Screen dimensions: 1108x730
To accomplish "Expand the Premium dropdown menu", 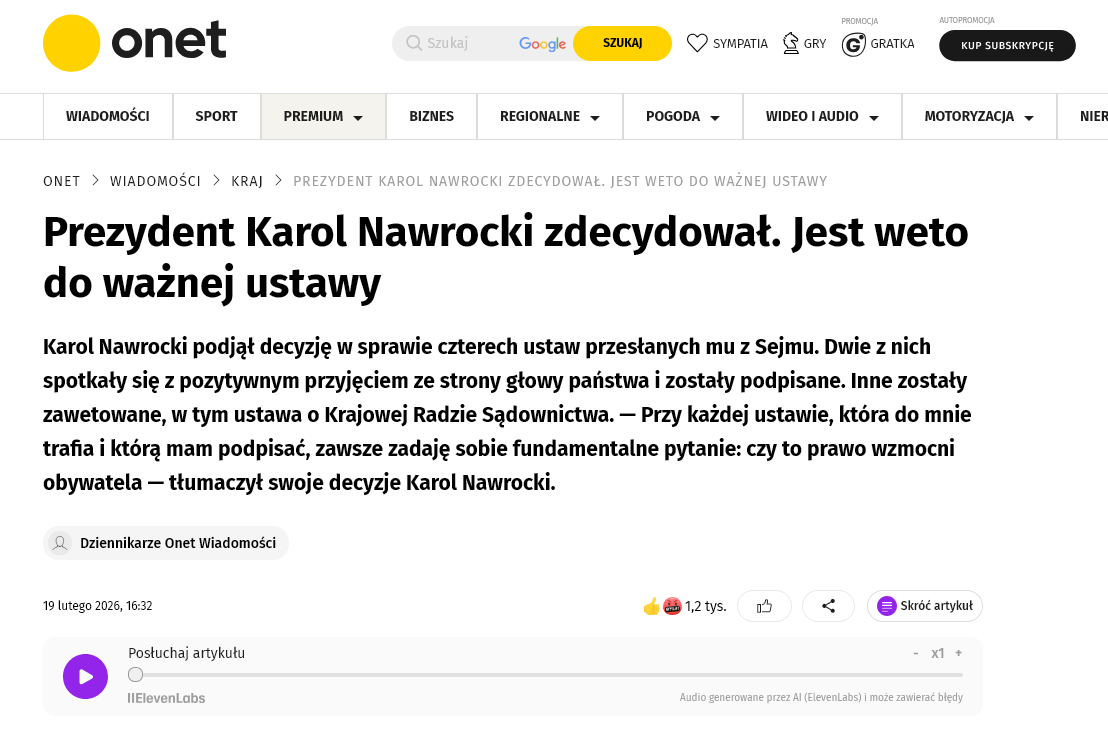I will (x=358, y=117).
